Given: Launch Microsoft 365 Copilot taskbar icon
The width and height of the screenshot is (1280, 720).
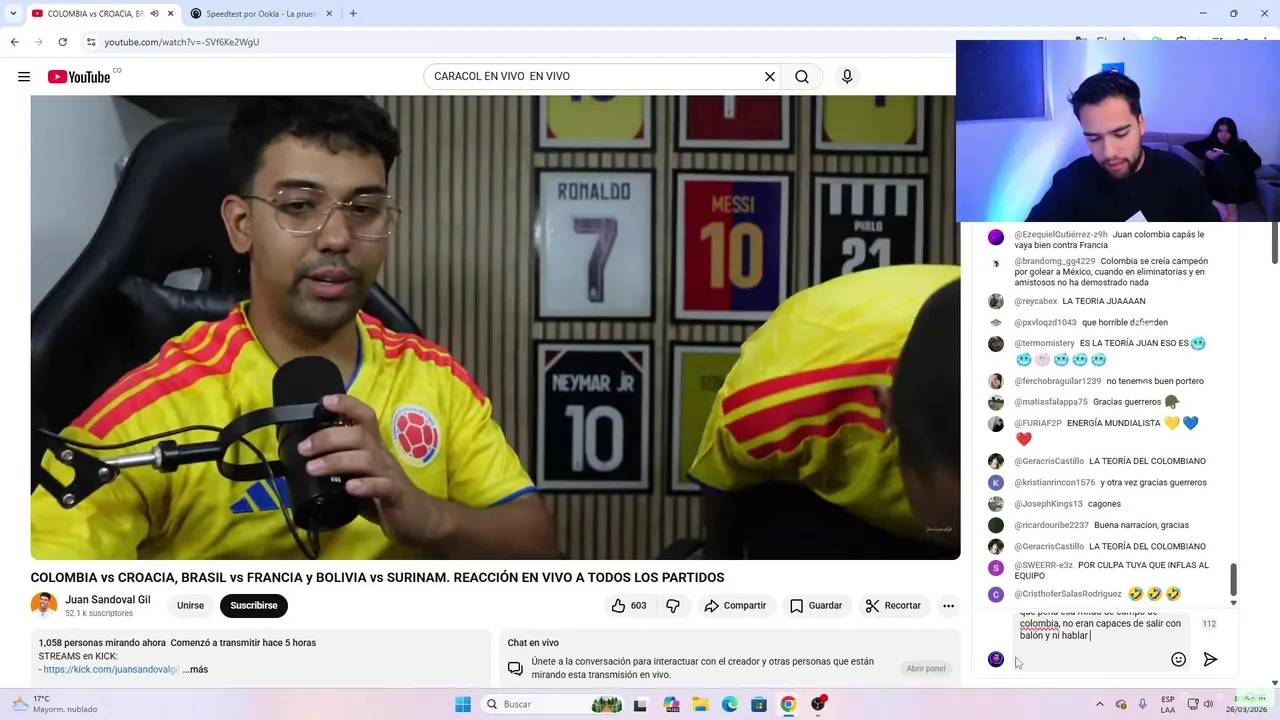Looking at the screenshot, I should [670, 704].
